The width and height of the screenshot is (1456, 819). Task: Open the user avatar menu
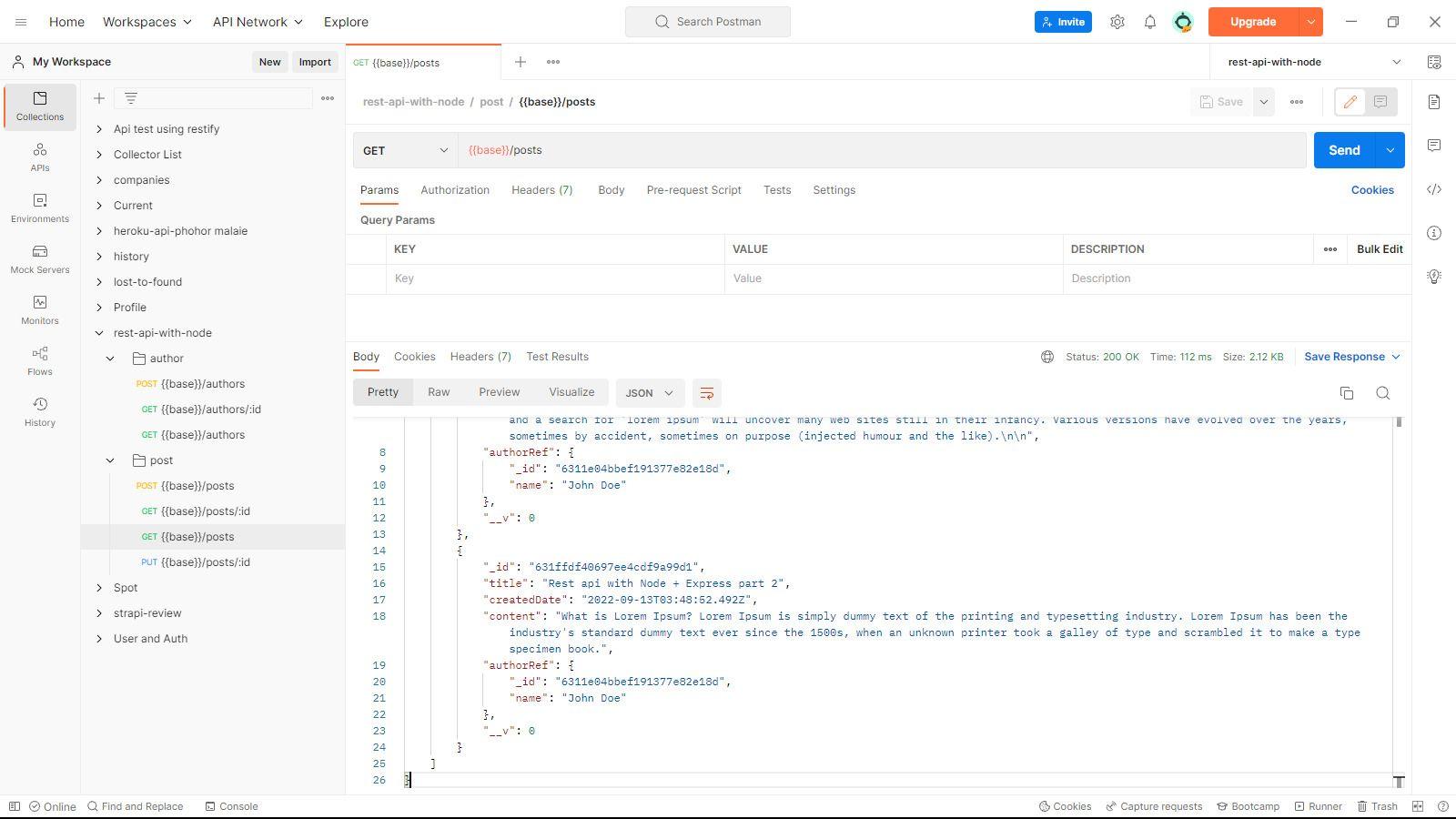(1183, 22)
